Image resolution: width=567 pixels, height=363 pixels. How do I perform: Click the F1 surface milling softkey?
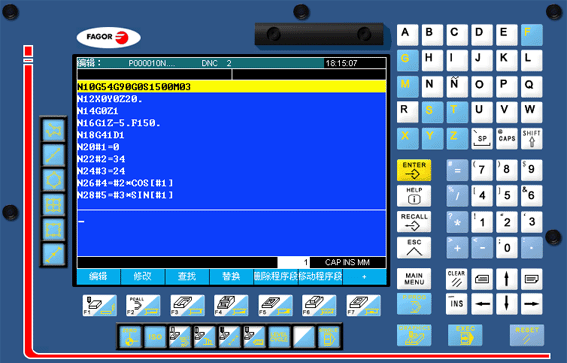pos(99,306)
